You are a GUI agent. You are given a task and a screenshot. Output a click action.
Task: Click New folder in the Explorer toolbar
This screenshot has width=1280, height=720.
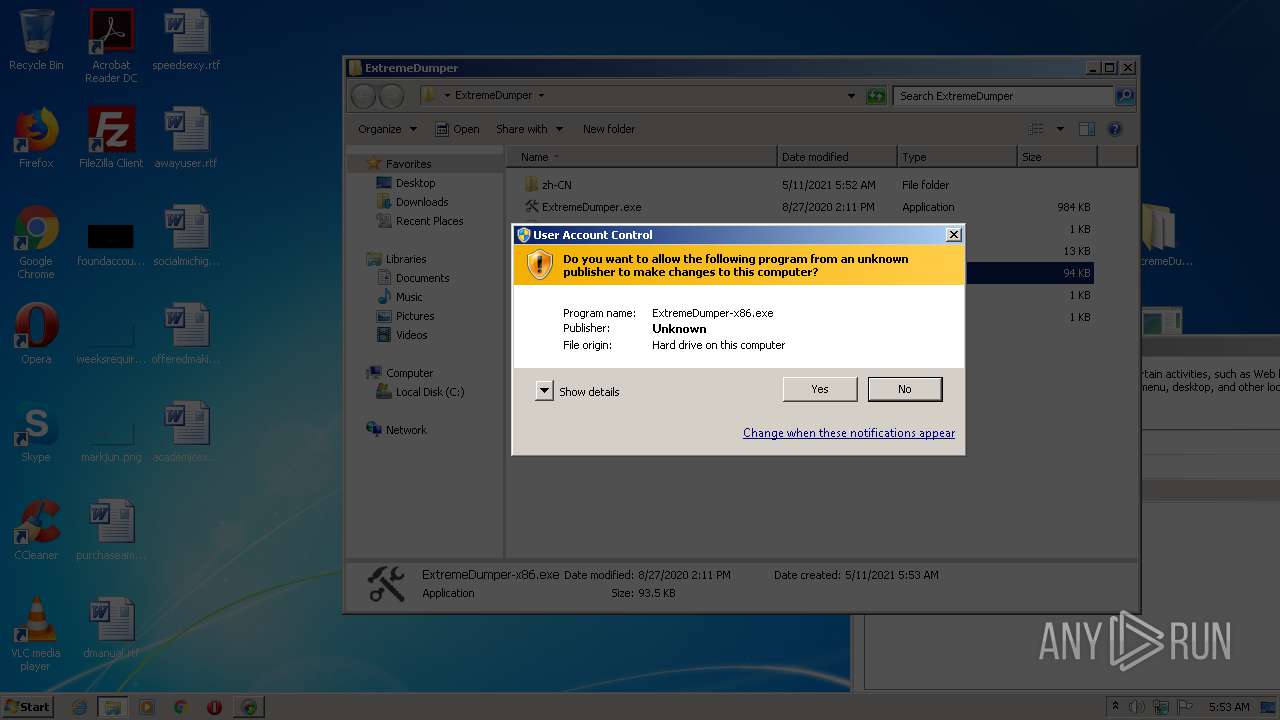(x=608, y=129)
